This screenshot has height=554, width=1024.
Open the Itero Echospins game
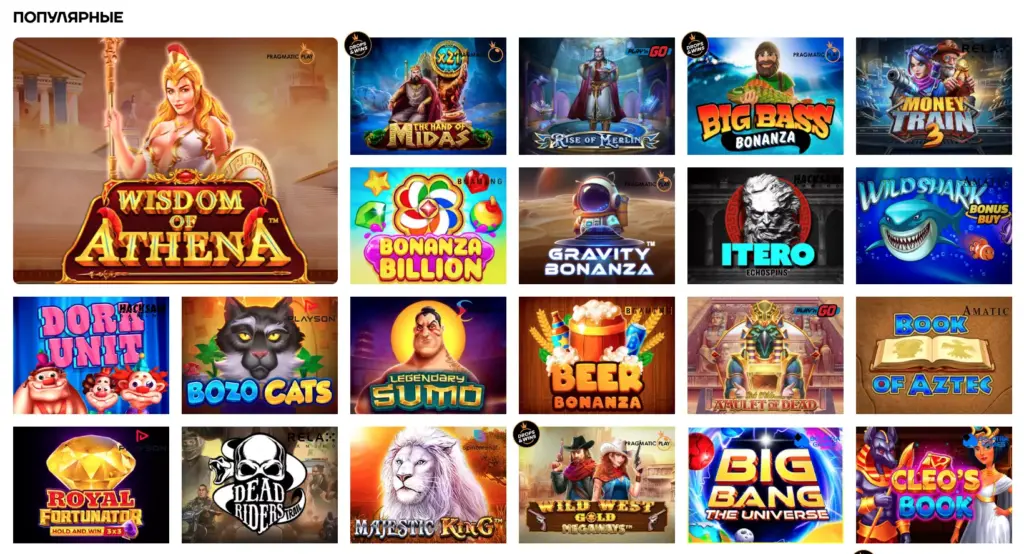(x=765, y=225)
